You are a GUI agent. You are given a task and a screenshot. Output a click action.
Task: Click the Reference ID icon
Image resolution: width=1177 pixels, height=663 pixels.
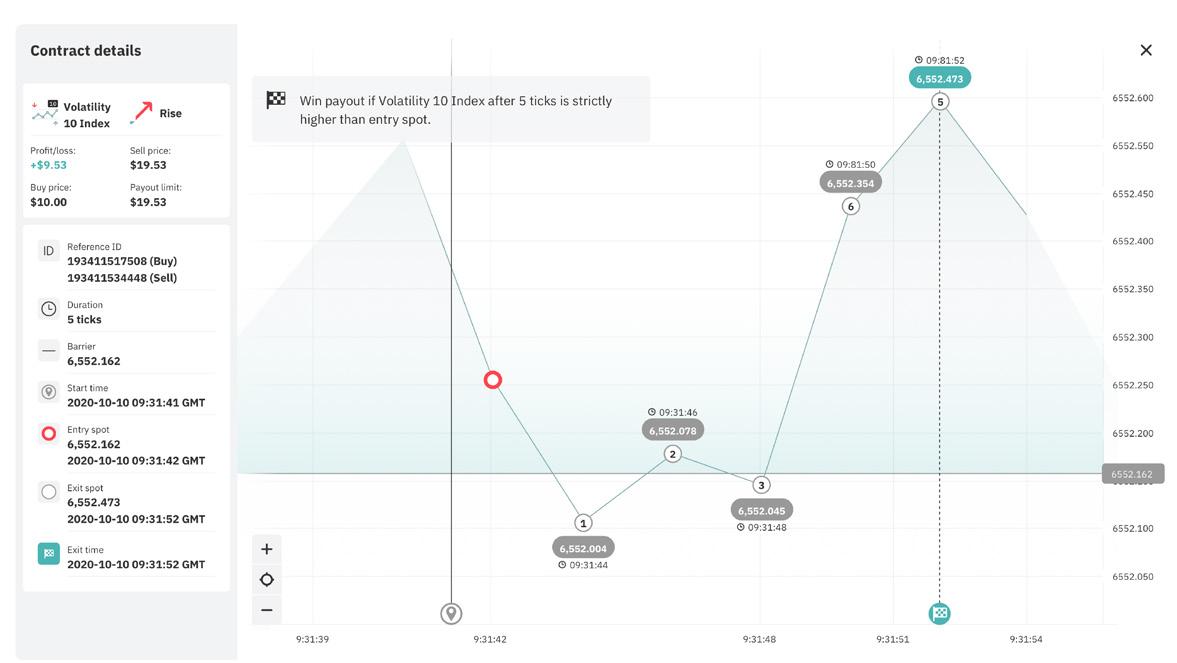[48, 252]
